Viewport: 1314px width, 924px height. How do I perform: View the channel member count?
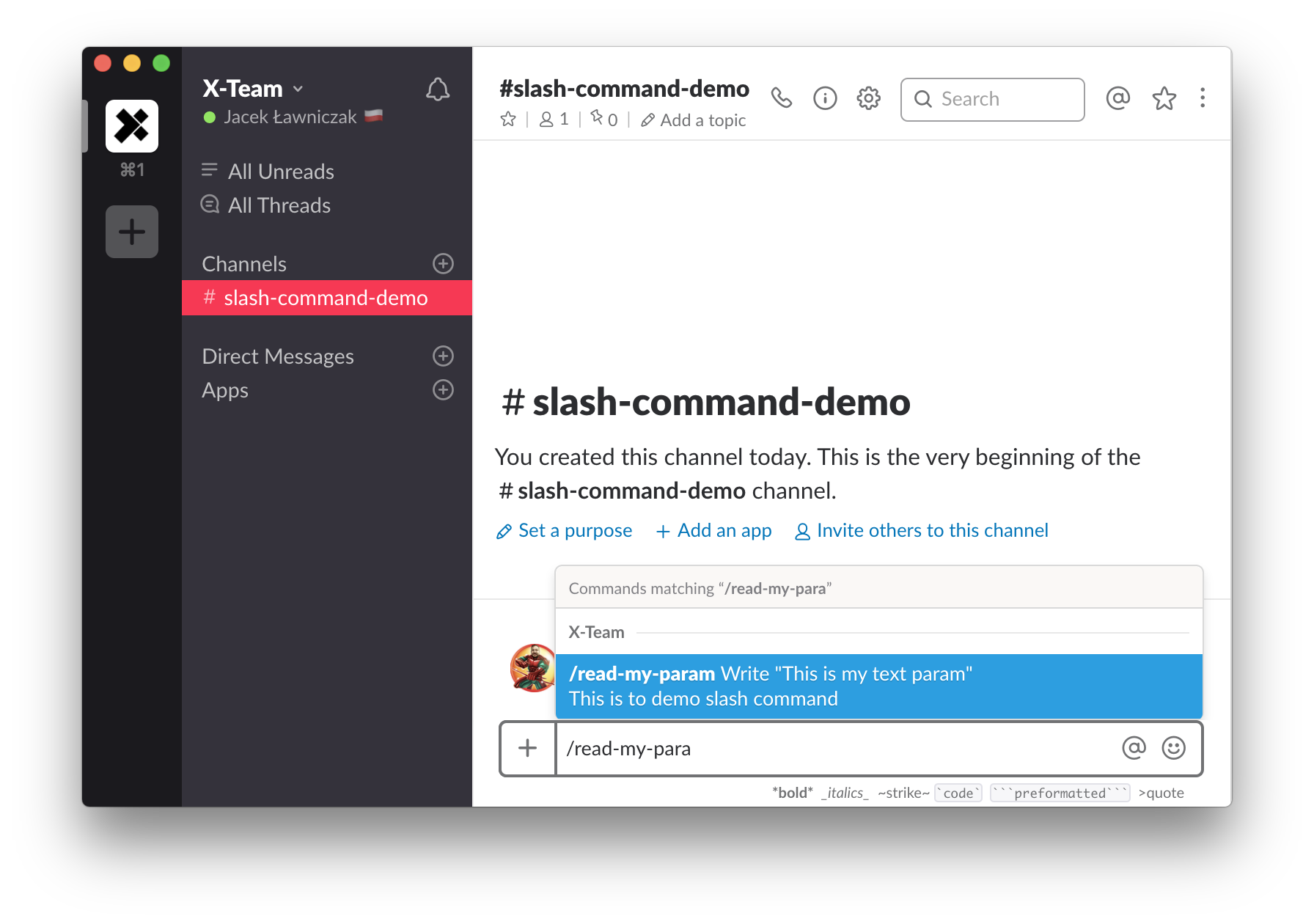pyautogui.click(x=554, y=120)
